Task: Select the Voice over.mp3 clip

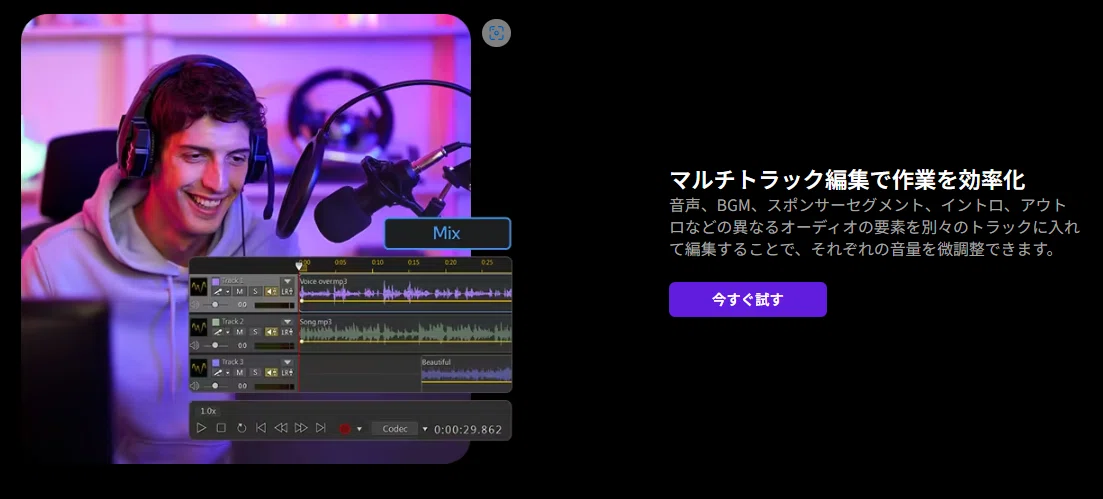Action: 406,292
